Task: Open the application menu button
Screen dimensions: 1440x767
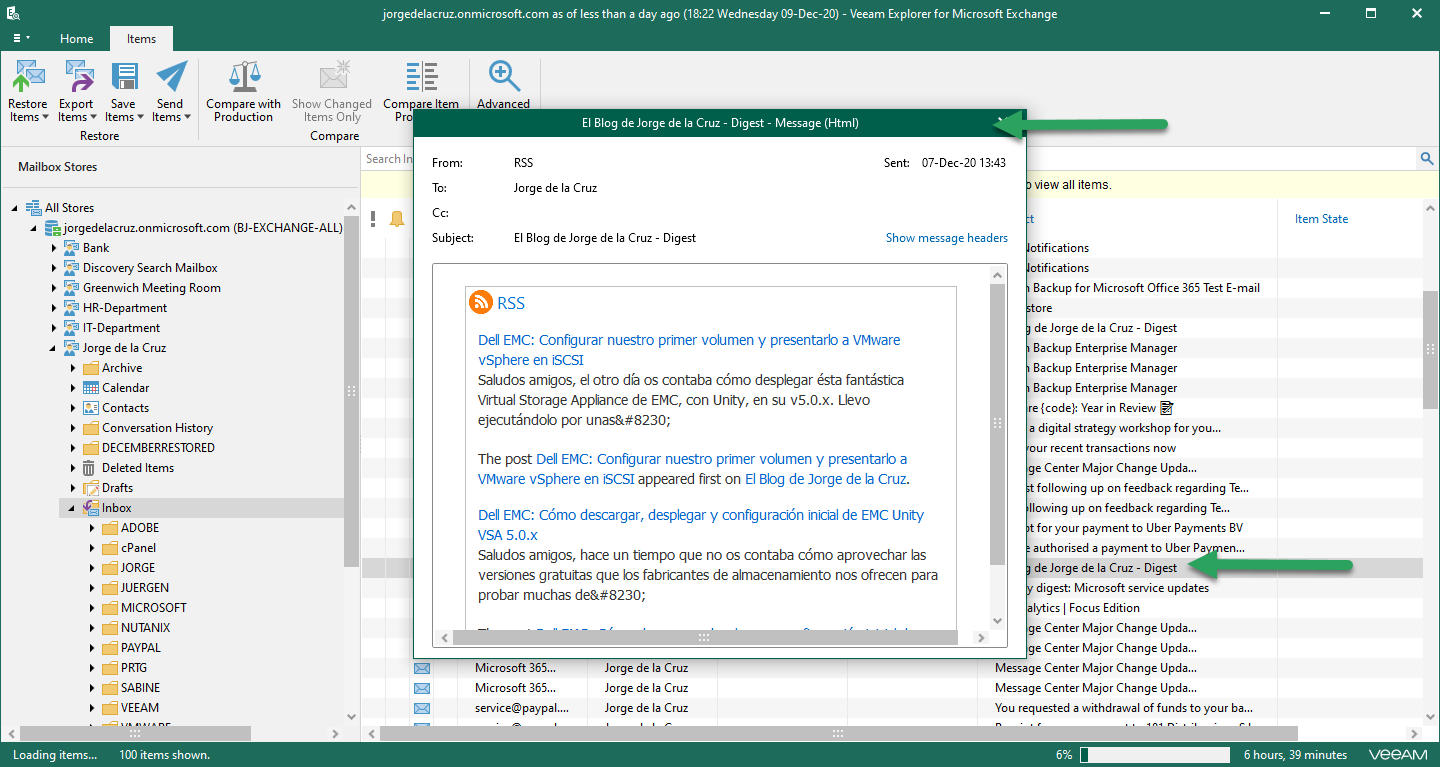Action: click(x=21, y=38)
